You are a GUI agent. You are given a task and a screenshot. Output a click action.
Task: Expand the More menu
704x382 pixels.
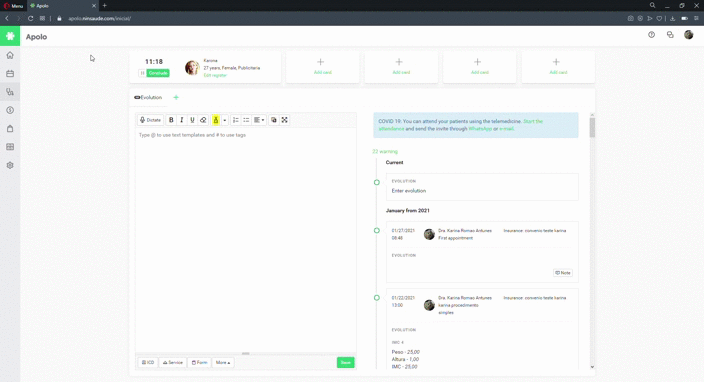pos(223,362)
